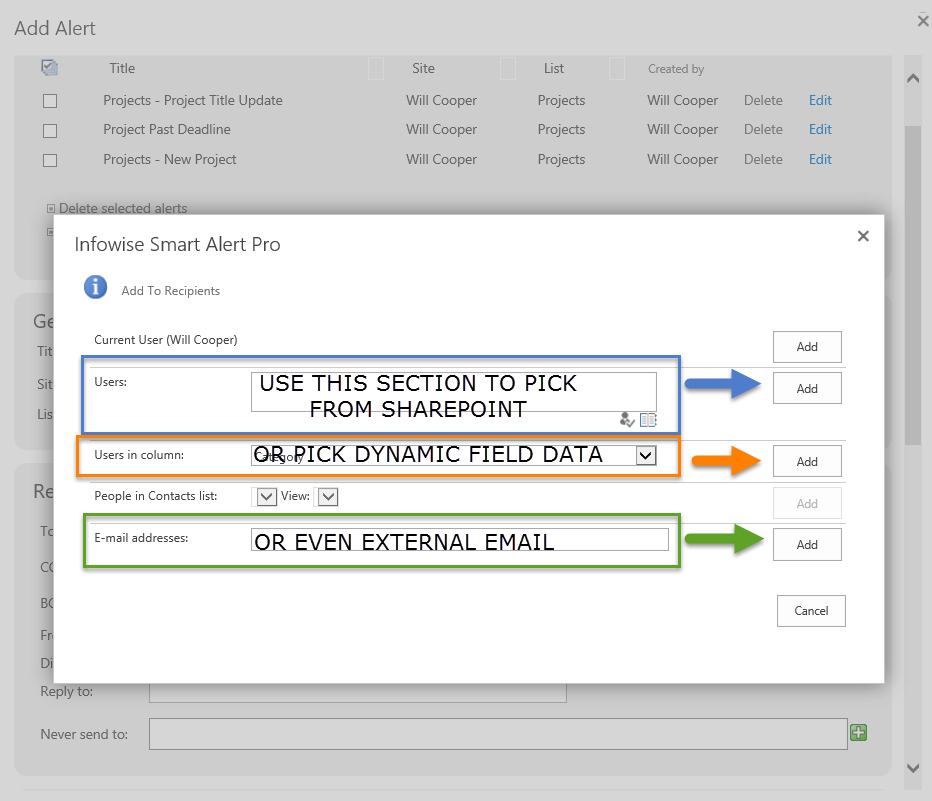Click Add button for E-mail addresses
Screen dimensions: 932x801
tap(807, 545)
